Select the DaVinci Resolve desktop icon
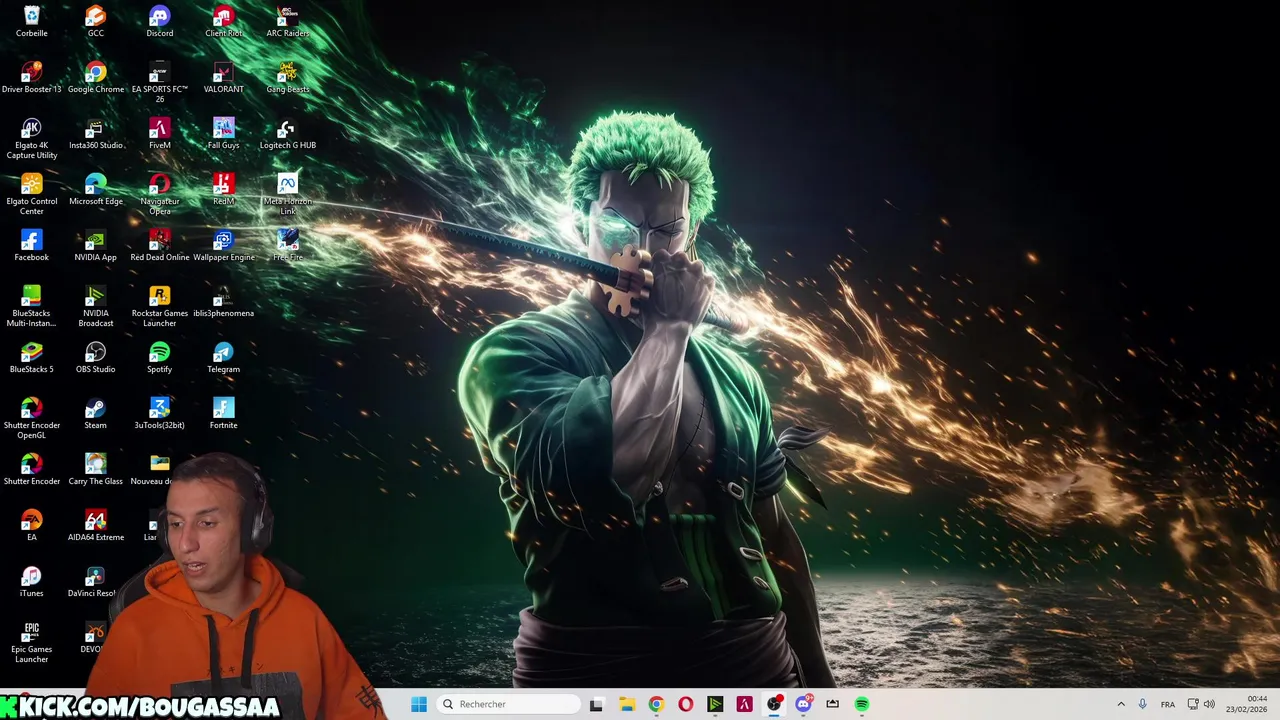This screenshot has height=720, width=1280. point(93,582)
